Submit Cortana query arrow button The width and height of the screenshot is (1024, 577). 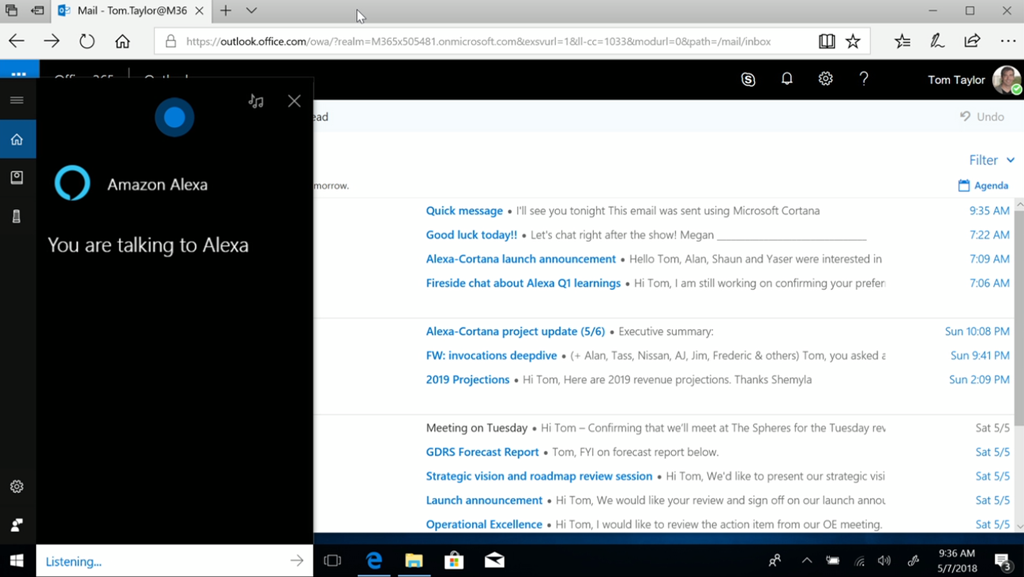pyautogui.click(x=297, y=561)
